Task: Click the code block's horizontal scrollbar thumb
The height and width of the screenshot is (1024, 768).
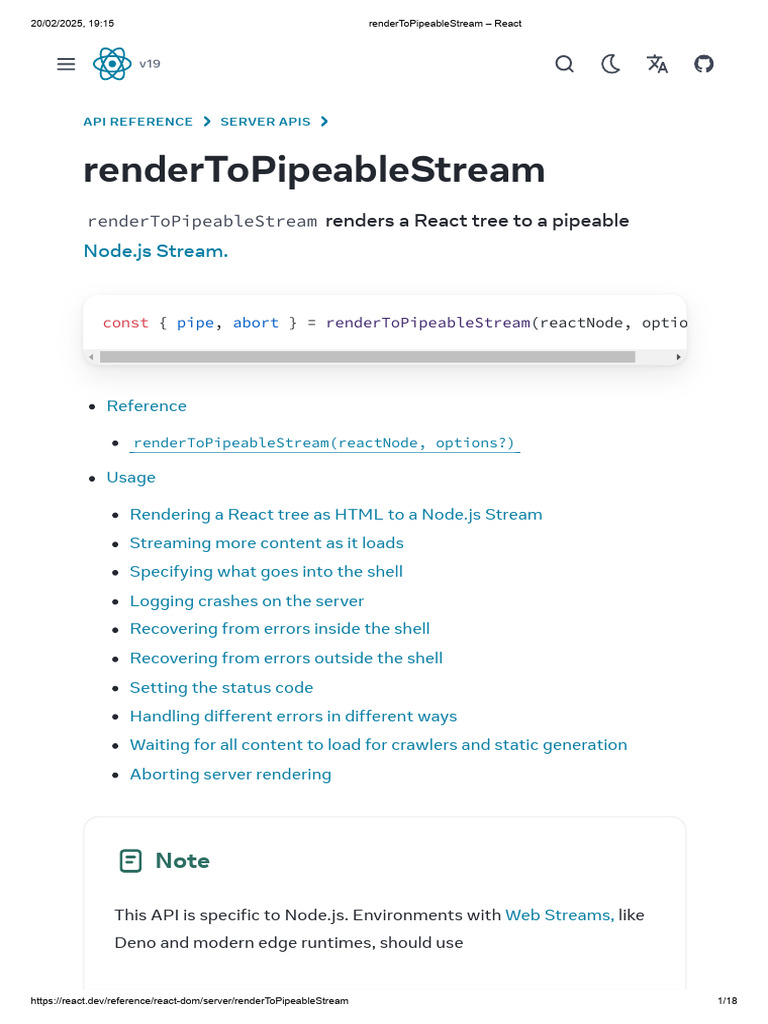Action: click(367, 357)
